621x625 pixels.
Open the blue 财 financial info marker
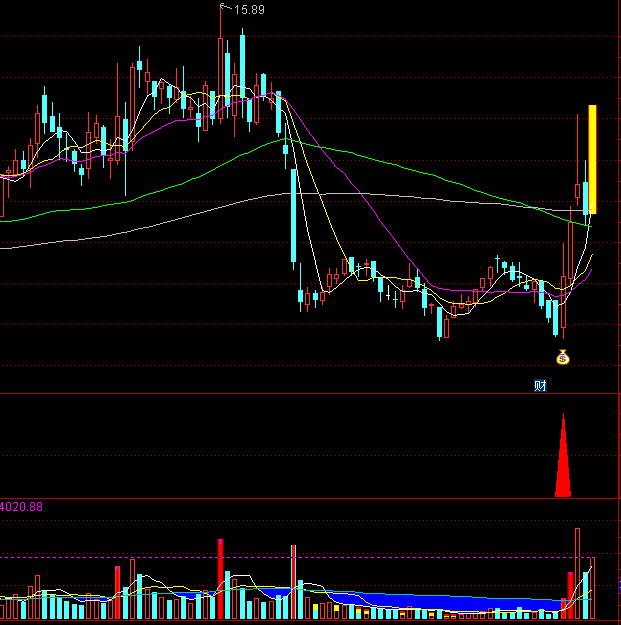pos(540,385)
